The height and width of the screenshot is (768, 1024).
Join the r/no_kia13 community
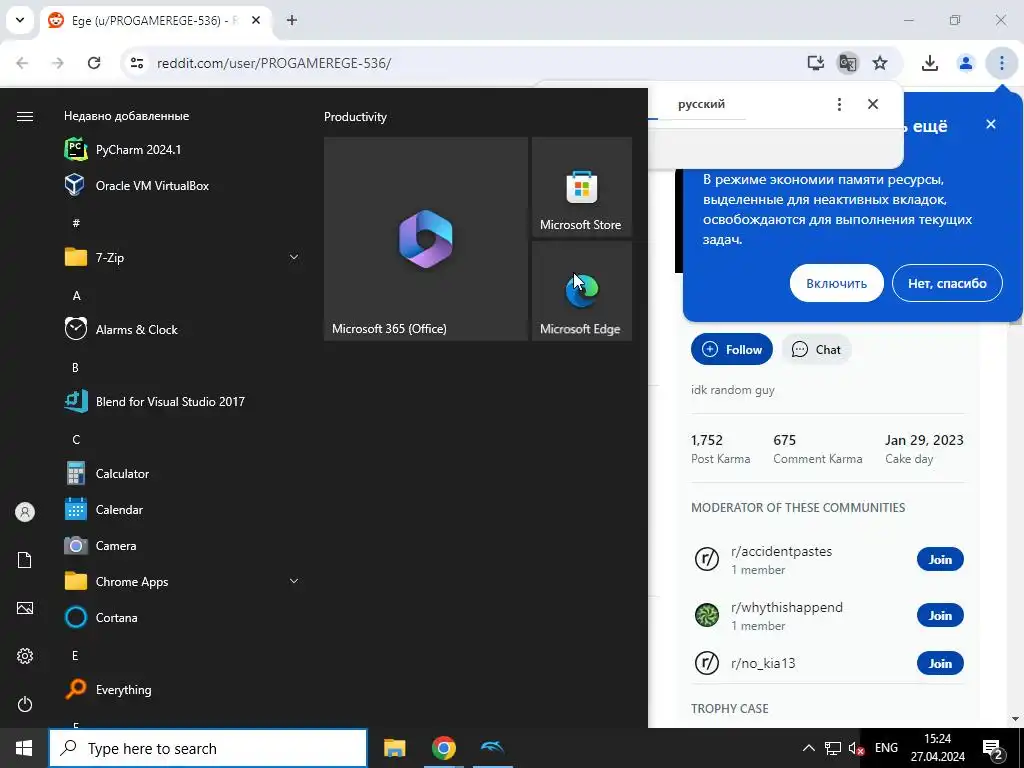click(940, 664)
